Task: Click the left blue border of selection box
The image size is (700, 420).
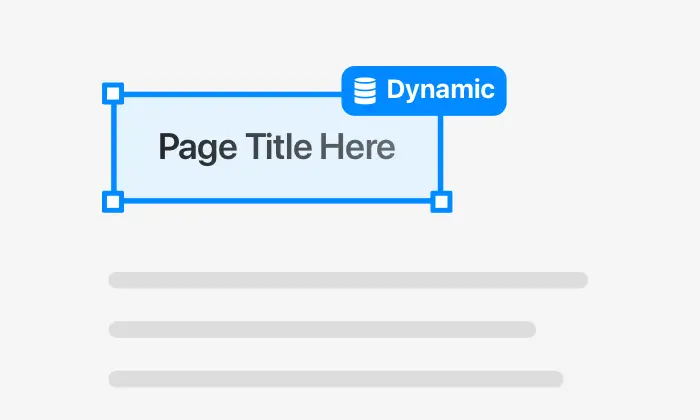Action: [113, 147]
